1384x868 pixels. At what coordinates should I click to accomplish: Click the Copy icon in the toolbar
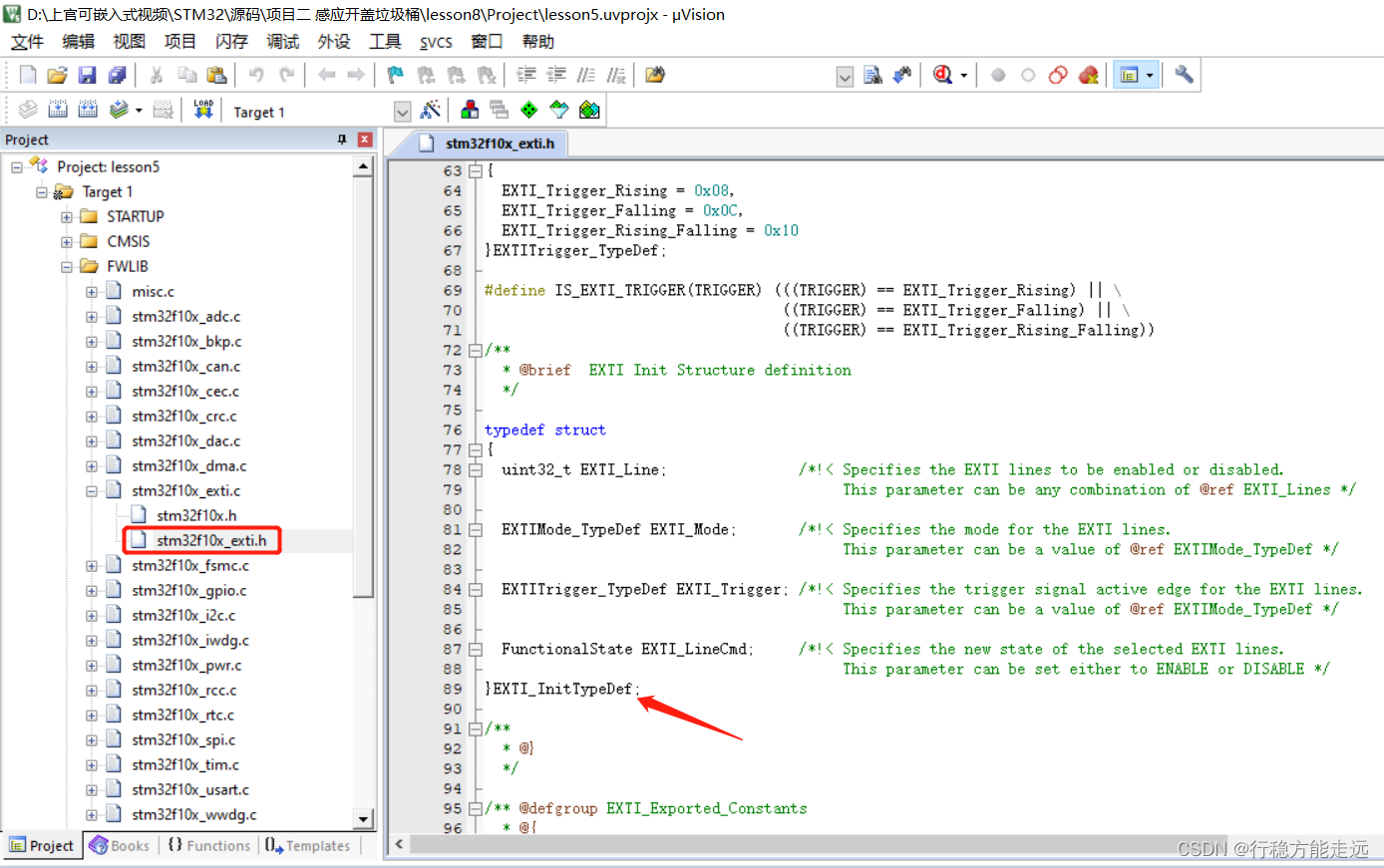(x=186, y=75)
